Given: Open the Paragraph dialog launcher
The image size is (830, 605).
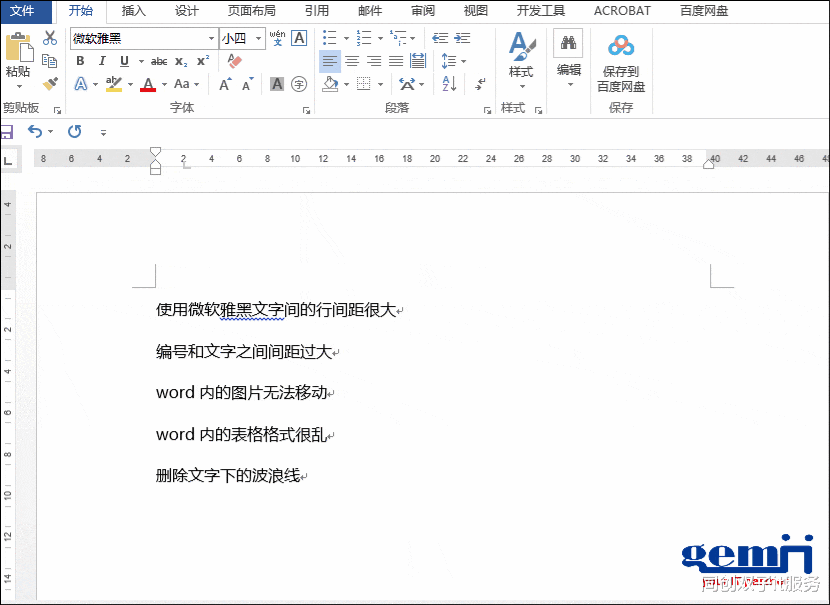Looking at the screenshot, I should point(487,110).
